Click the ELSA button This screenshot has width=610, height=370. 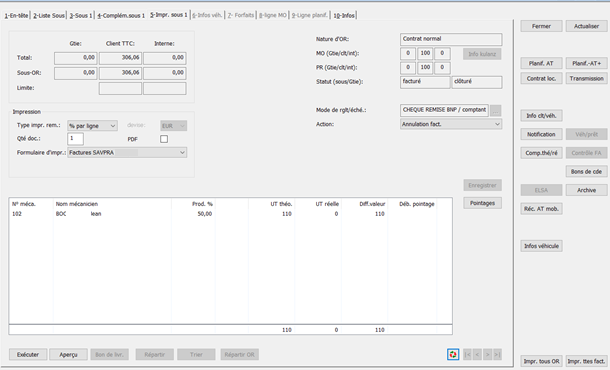pos(541,190)
